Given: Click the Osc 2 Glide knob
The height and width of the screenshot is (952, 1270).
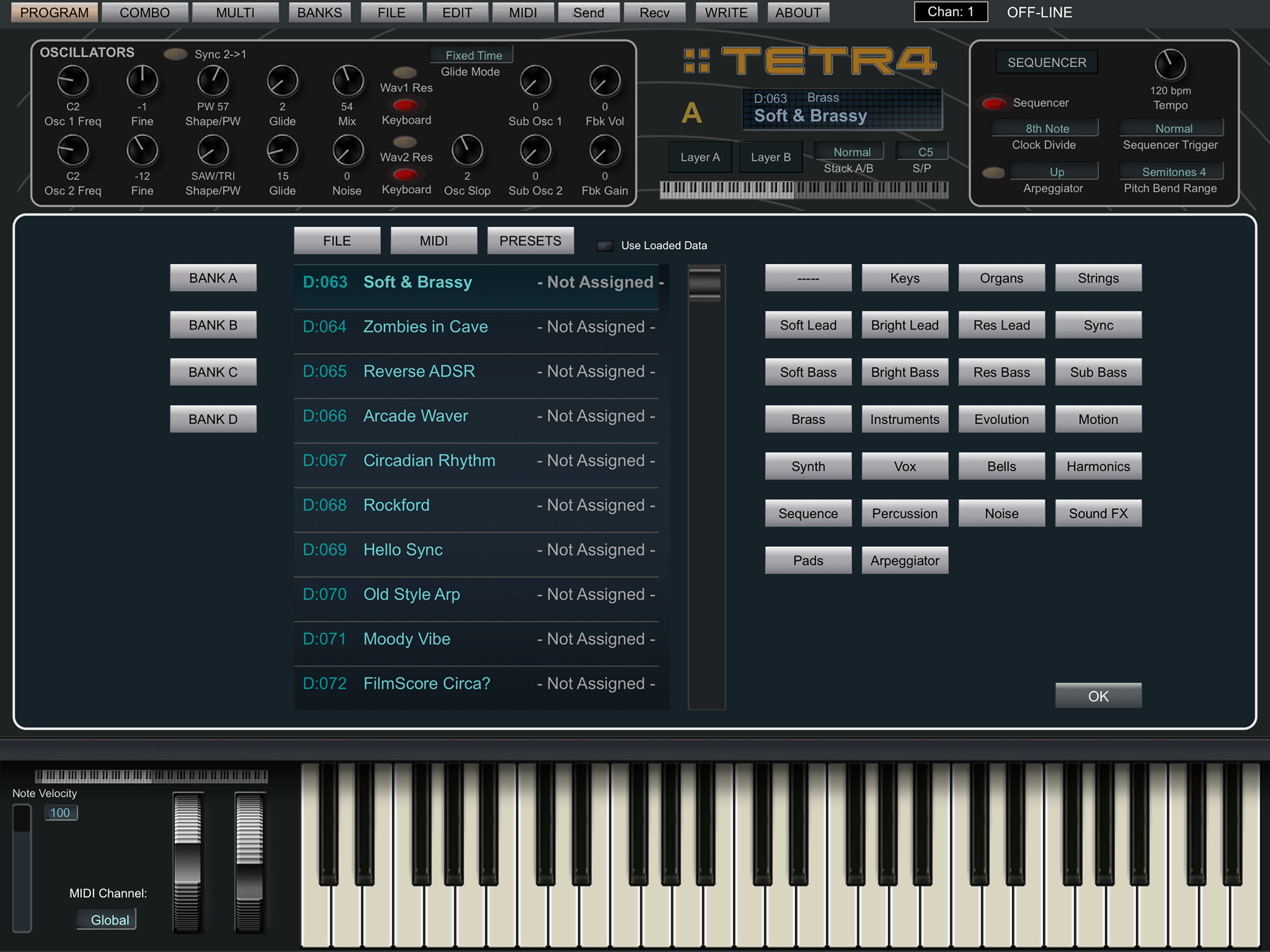Looking at the screenshot, I should pos(283,151).
